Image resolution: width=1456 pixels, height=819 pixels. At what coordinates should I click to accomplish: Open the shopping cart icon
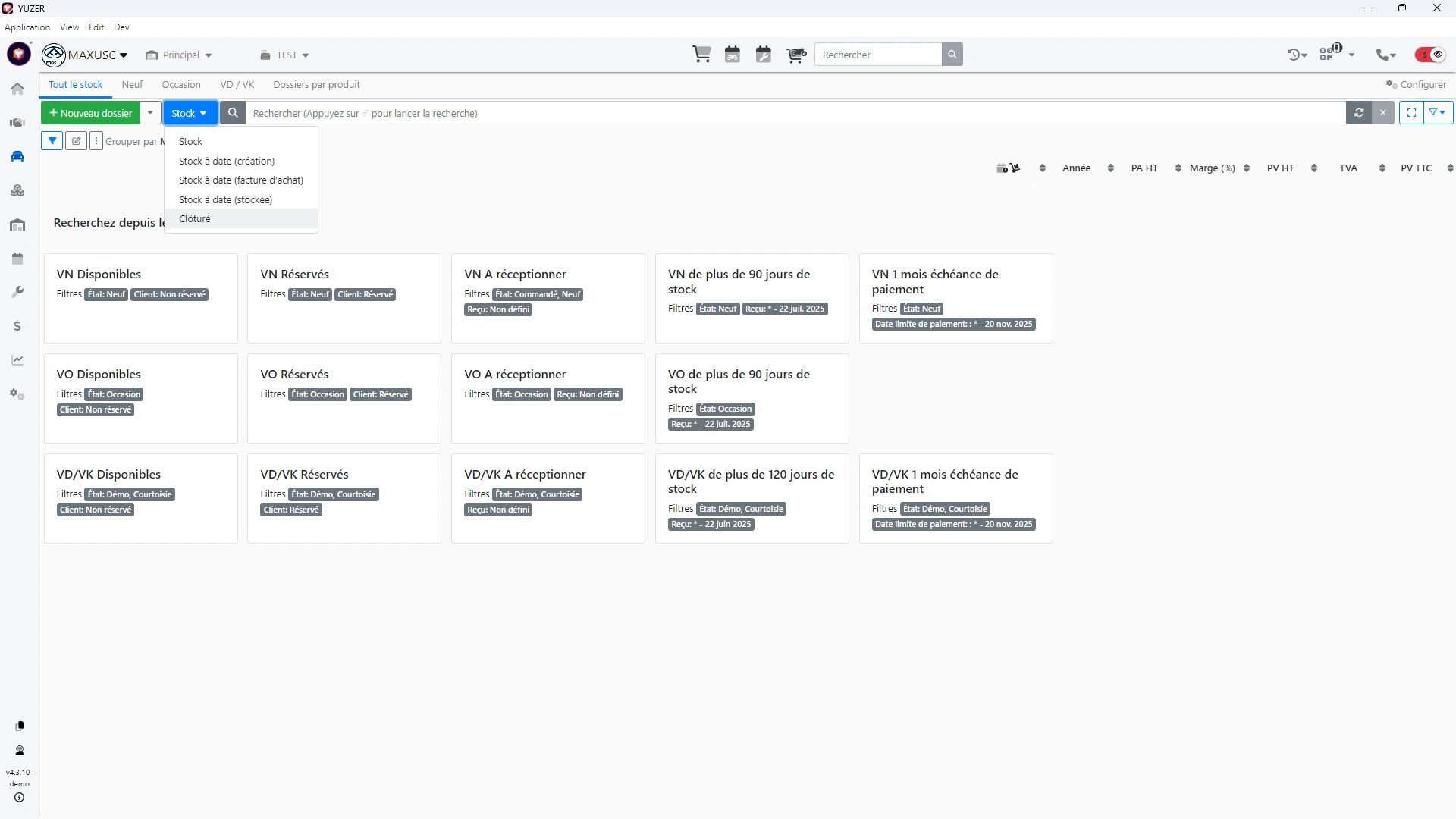coord(701,55)
